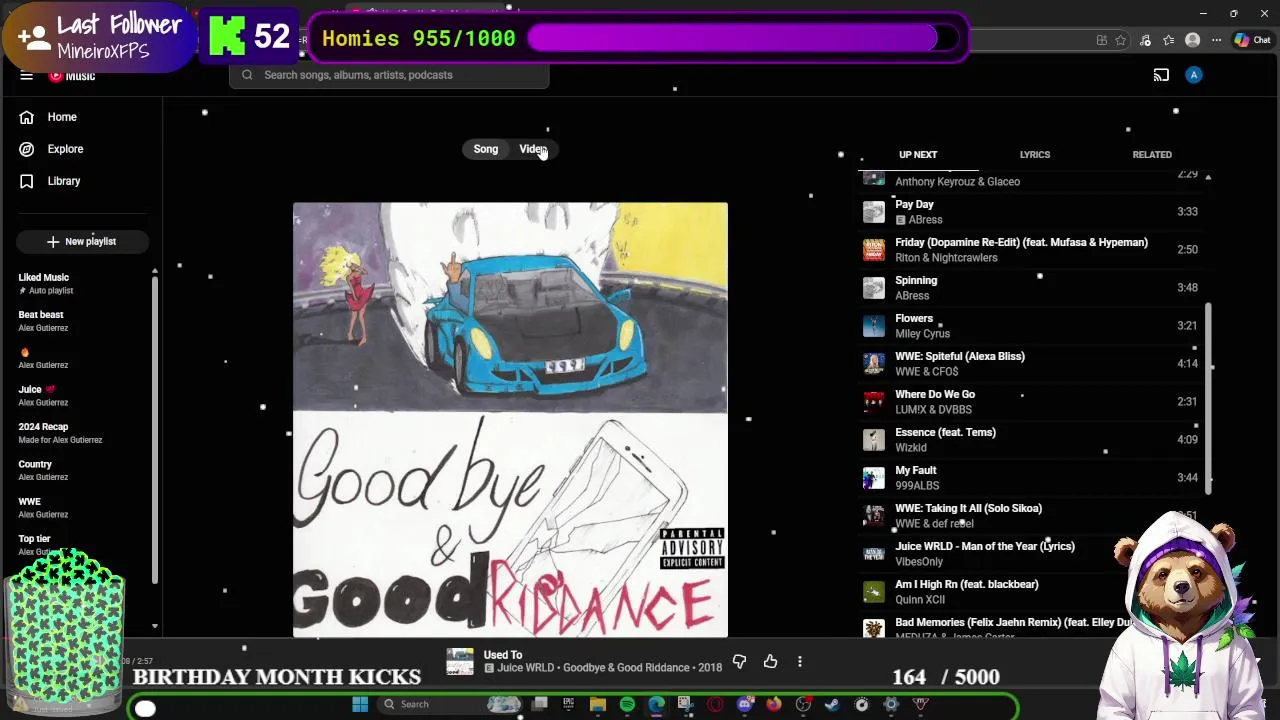The image size is (1280, 720).
Task: Dislike the song Used To
Action: 739,661
